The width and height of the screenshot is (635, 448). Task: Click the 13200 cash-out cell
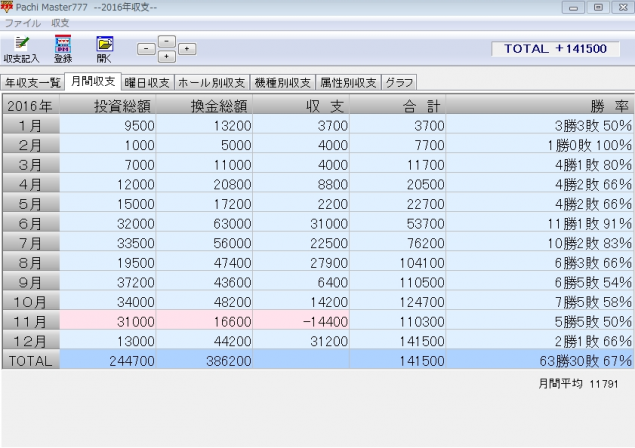pyautogui.click(x=204, y=125)
